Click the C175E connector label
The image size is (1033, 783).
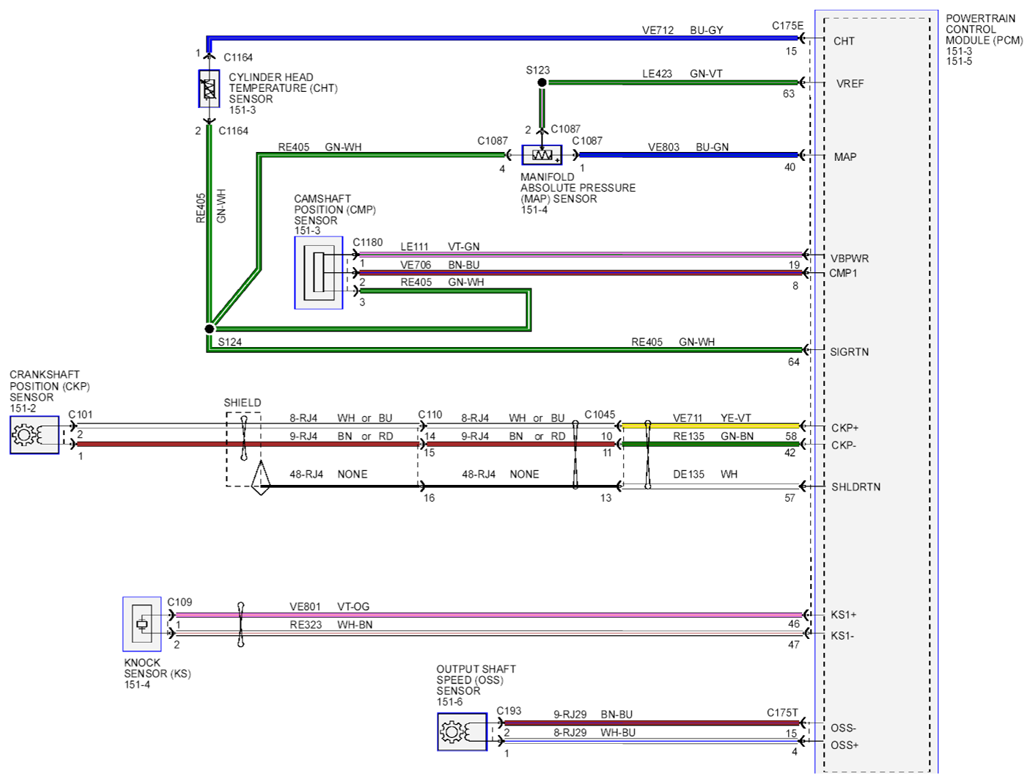788,26
